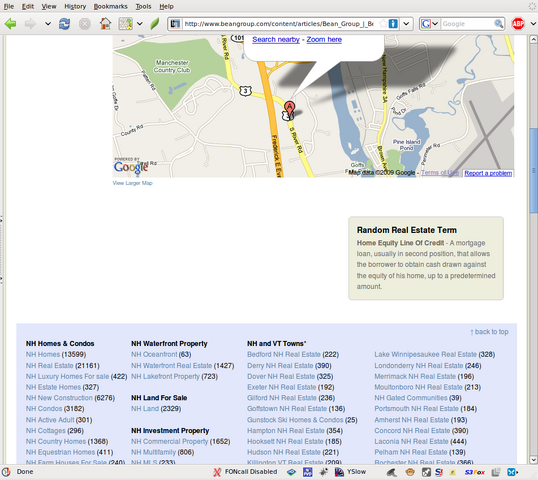Click the Greasemonkey monkey icon

[x=410, y=472]
